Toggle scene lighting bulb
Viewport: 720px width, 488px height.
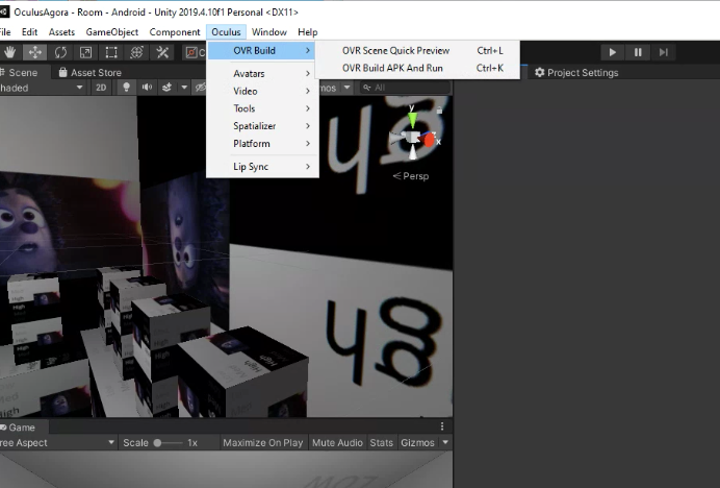pyautogui.click(x=126, y=88)
